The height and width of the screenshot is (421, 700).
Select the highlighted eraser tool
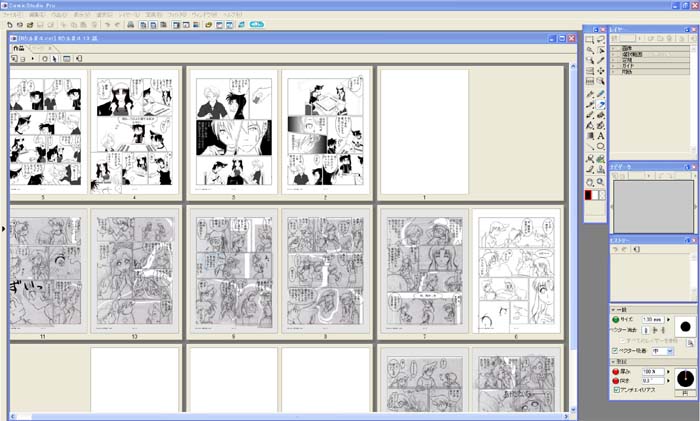pos(600,105)
